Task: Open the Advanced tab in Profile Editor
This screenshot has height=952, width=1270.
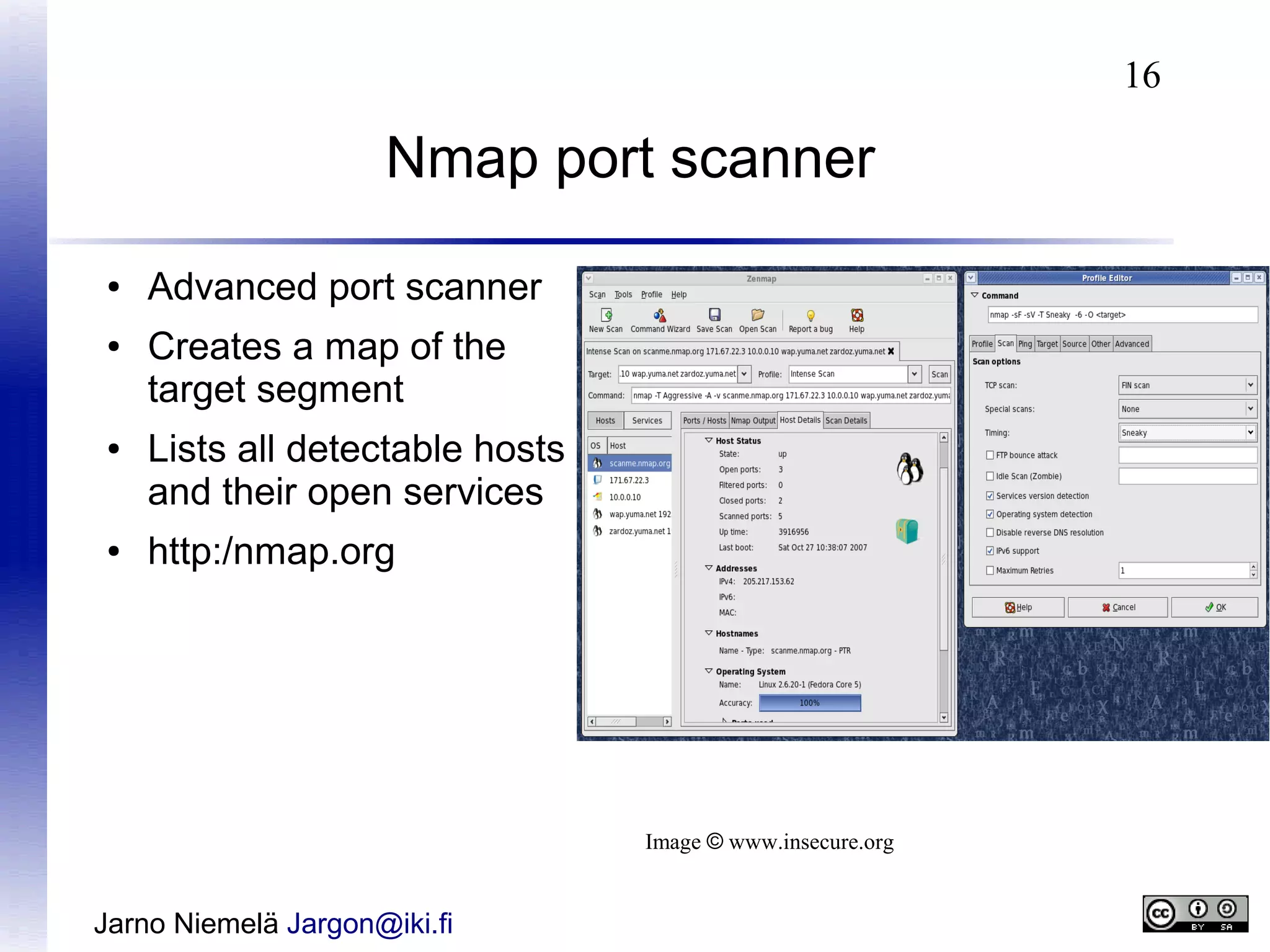Action: tap(1132, 344)
